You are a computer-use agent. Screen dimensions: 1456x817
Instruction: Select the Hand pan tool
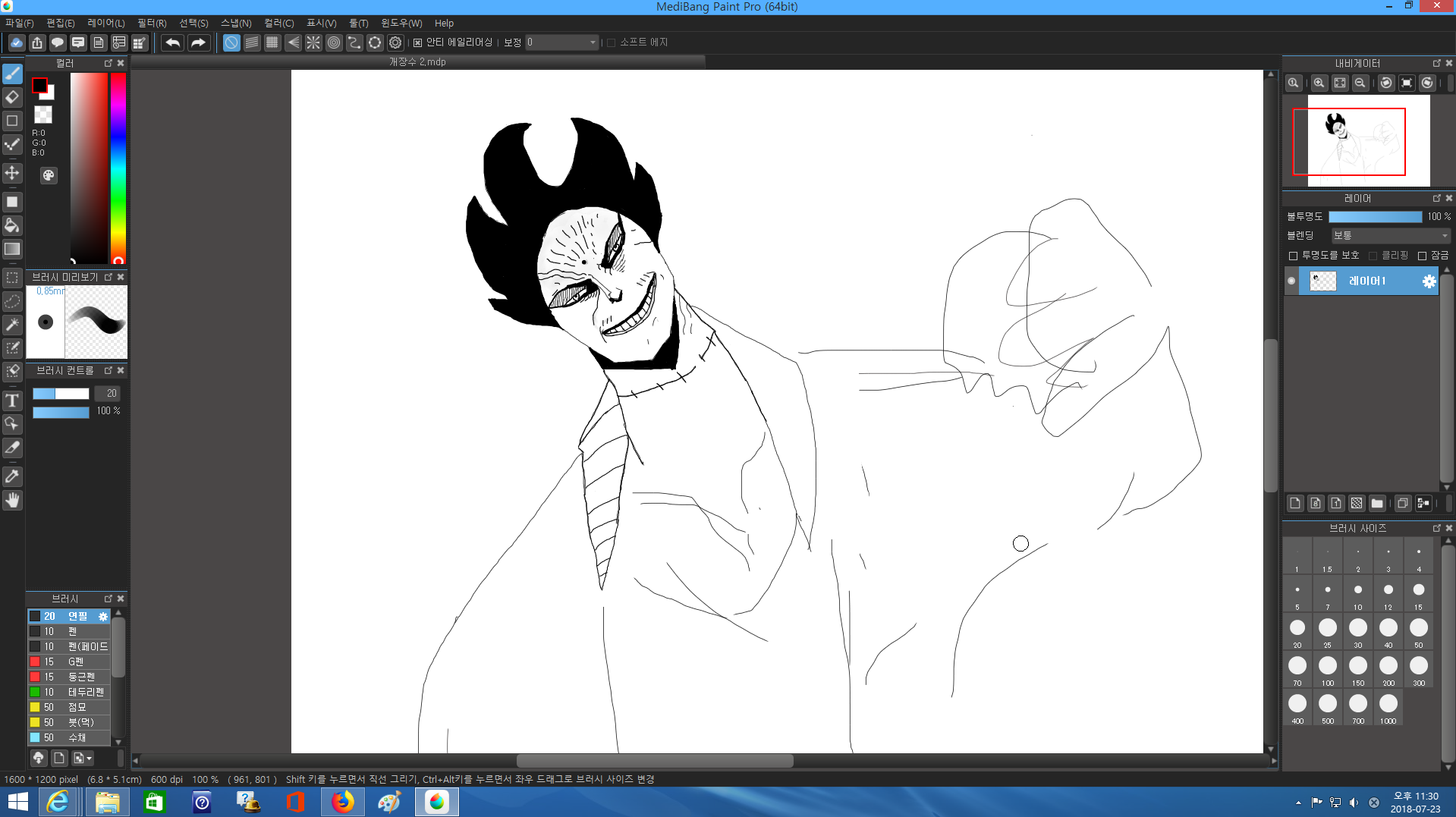point(12,501)
